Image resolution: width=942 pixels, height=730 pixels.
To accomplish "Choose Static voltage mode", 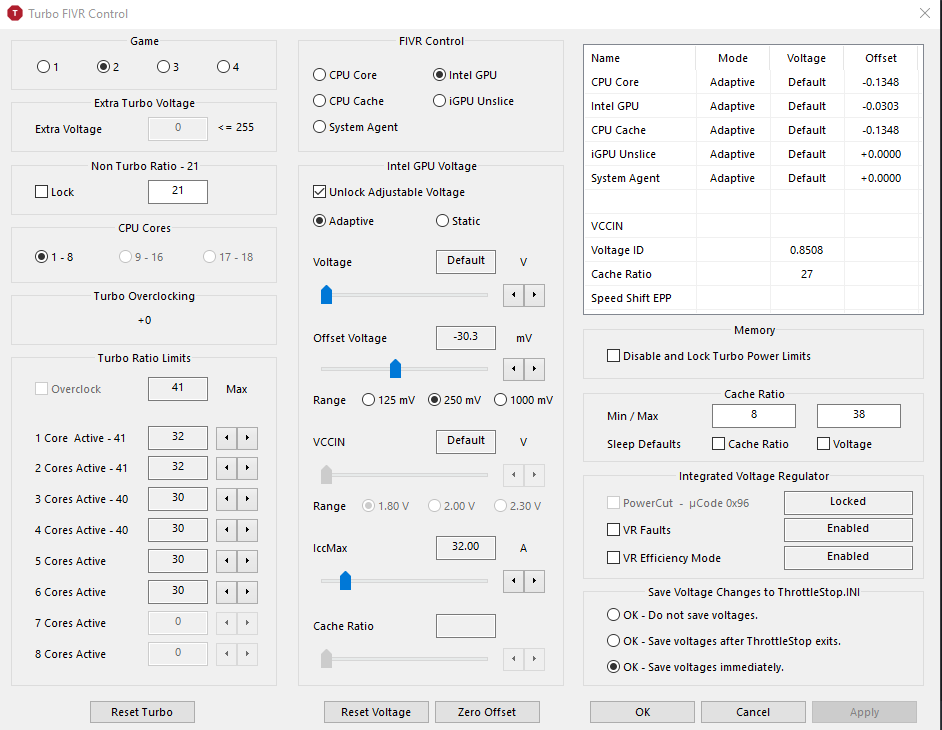I will click(443, 221).
